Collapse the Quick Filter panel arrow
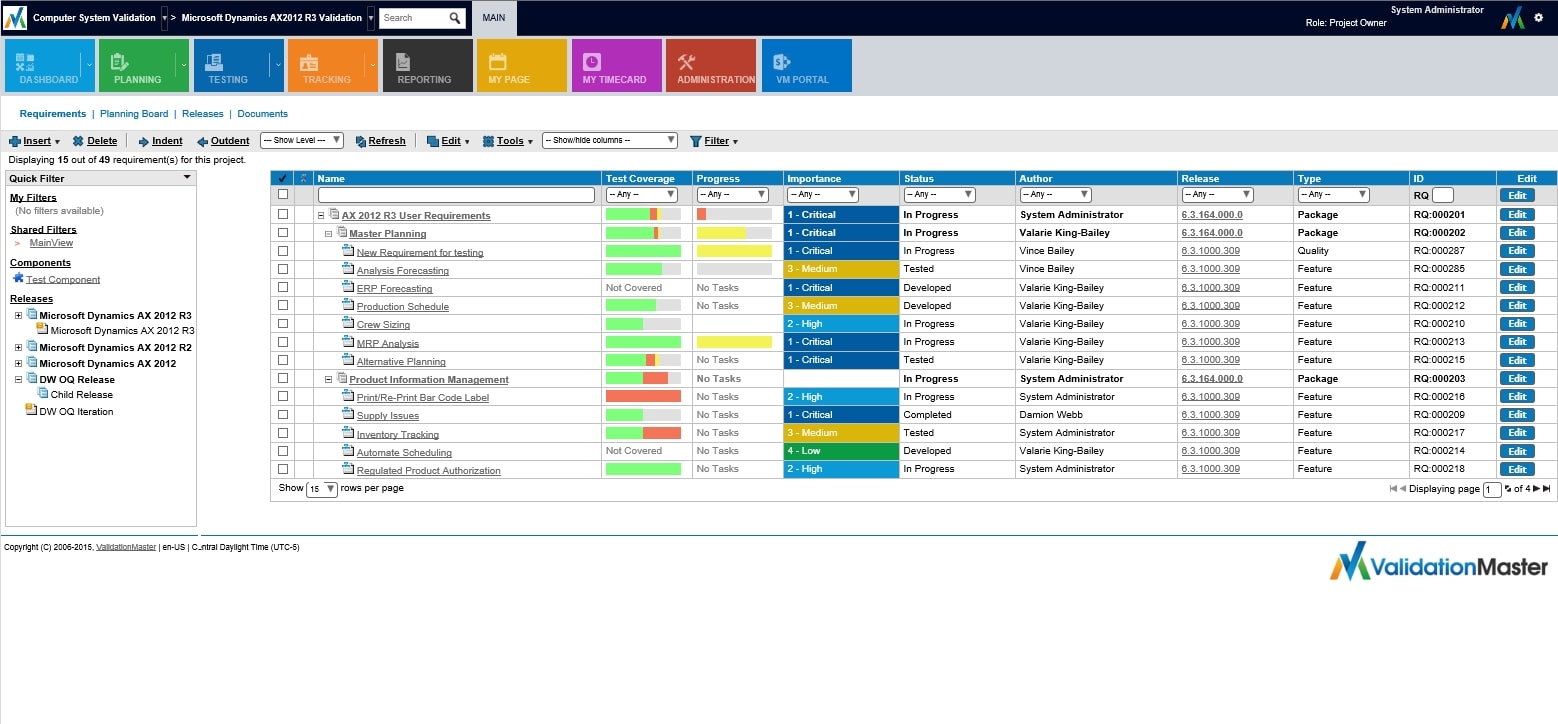The image size is (1558, 724). click(187, 178)
